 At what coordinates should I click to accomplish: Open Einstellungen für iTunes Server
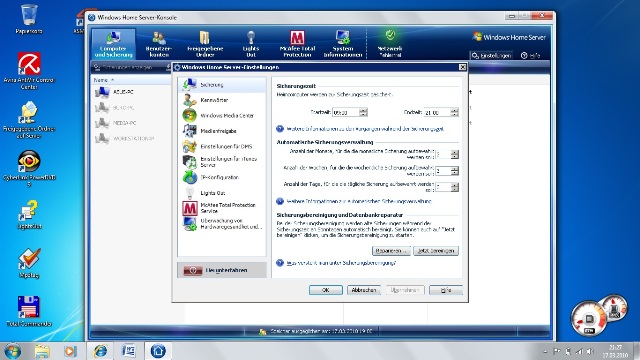coord(222,162)
